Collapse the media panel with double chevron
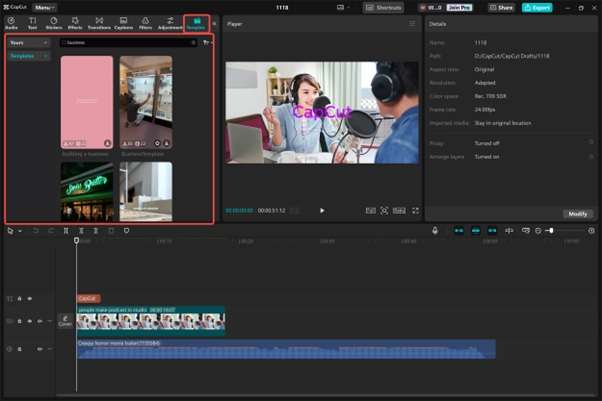 (x=214, y=23)
